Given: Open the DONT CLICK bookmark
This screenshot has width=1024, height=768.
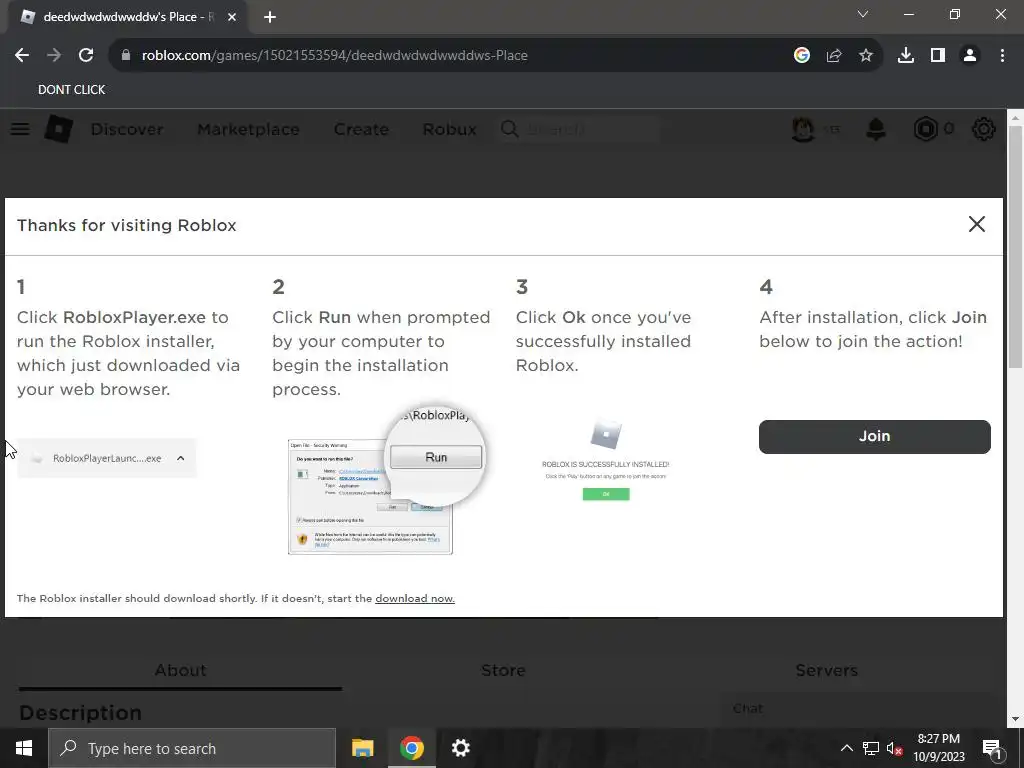Looking at the screenshot, I should 71,89.
